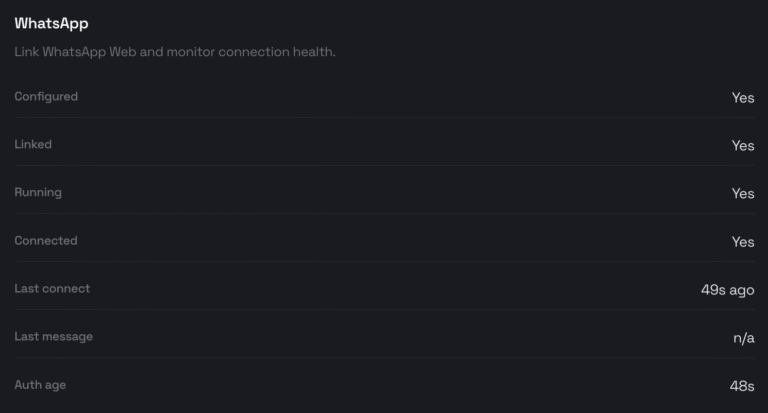768x413 pixels.
Task: Select the Auth age label
Action: tap(40, 385)
